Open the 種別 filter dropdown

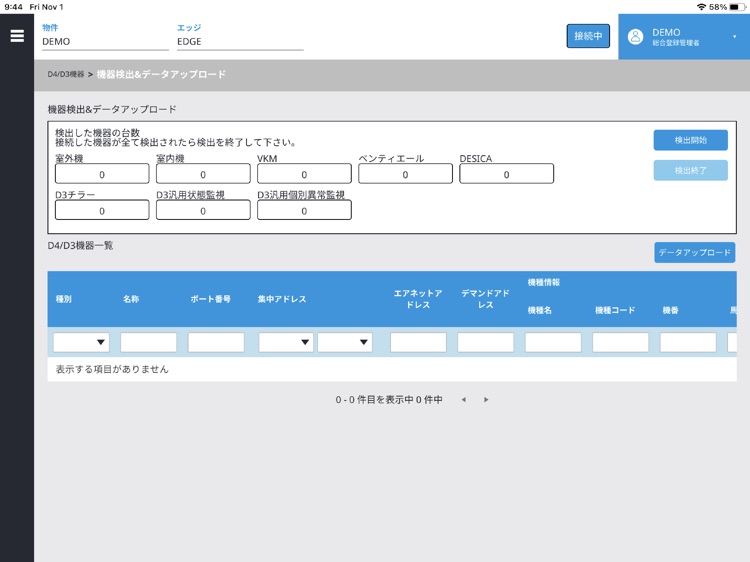click(x=81, y=342)
